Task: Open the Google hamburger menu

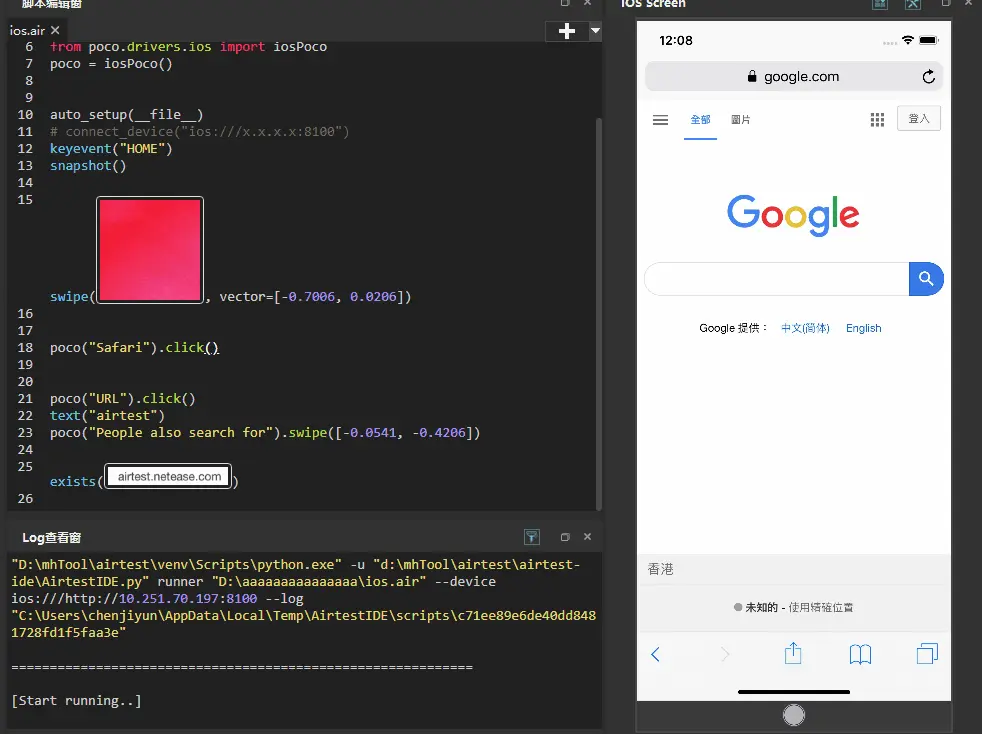Action: (x=660, y=120)
